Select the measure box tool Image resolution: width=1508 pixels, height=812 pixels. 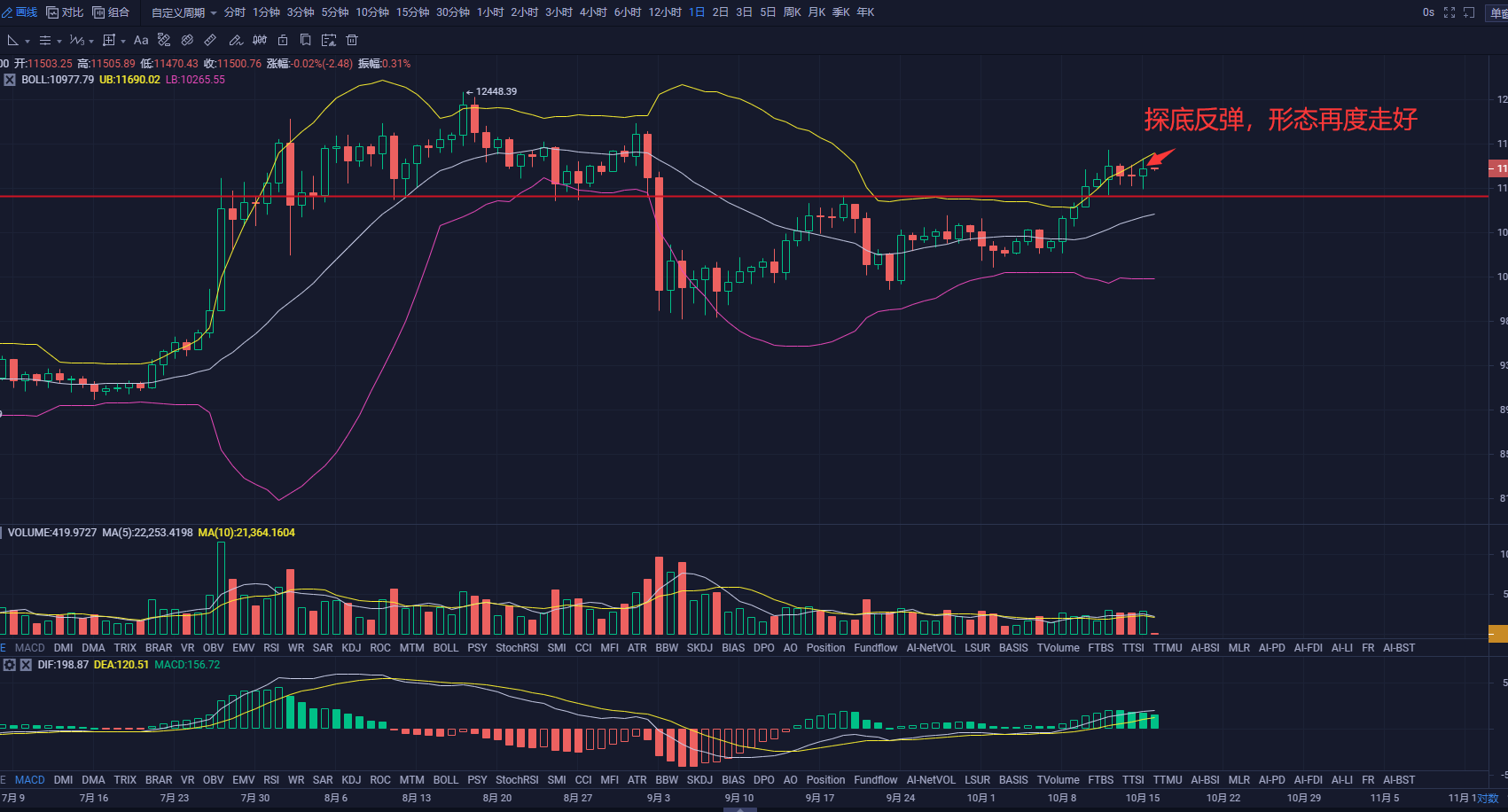(109, 40)
